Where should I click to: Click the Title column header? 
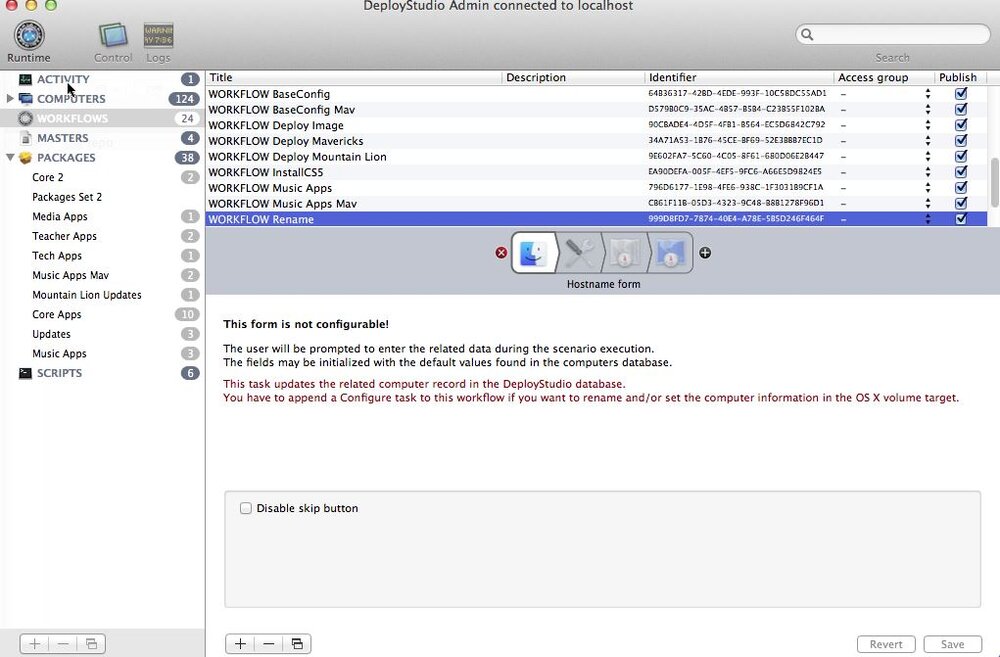[354, 77]
